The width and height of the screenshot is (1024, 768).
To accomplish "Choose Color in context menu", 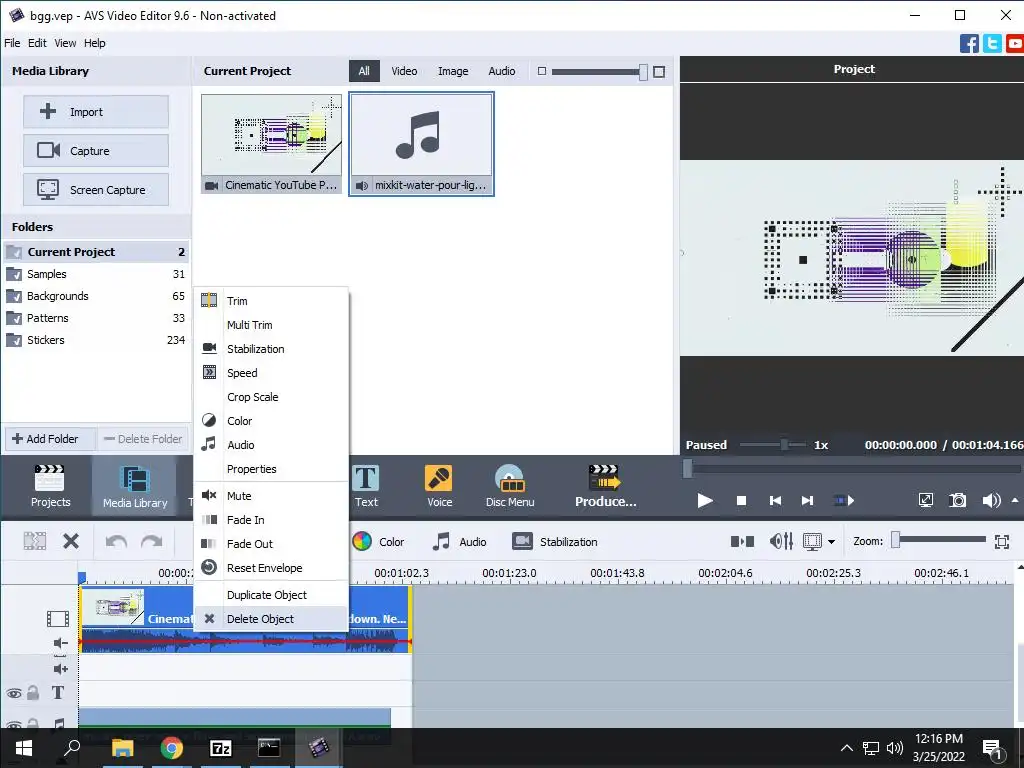I will pos(271,421).
